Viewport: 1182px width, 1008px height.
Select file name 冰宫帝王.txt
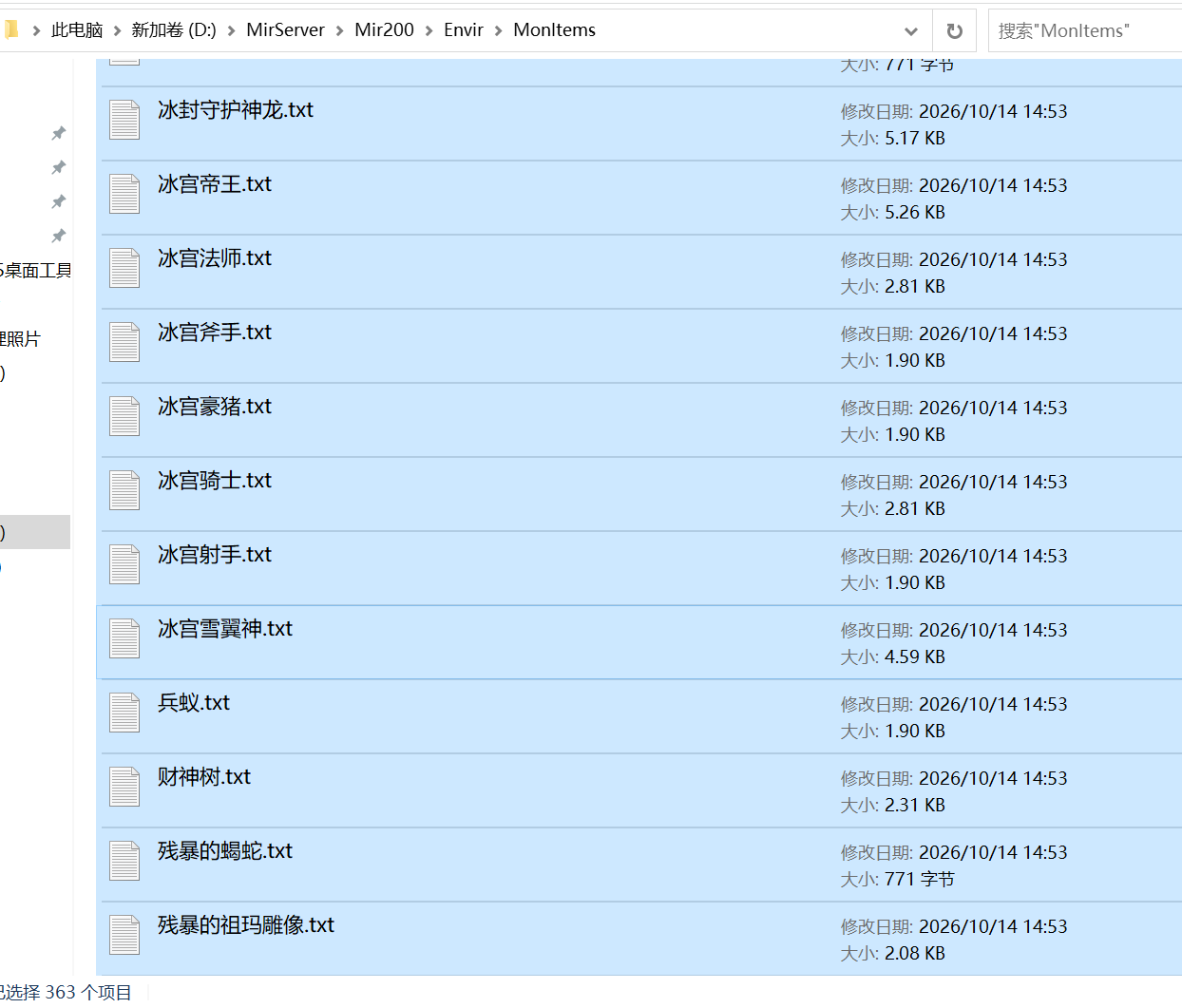215,184
